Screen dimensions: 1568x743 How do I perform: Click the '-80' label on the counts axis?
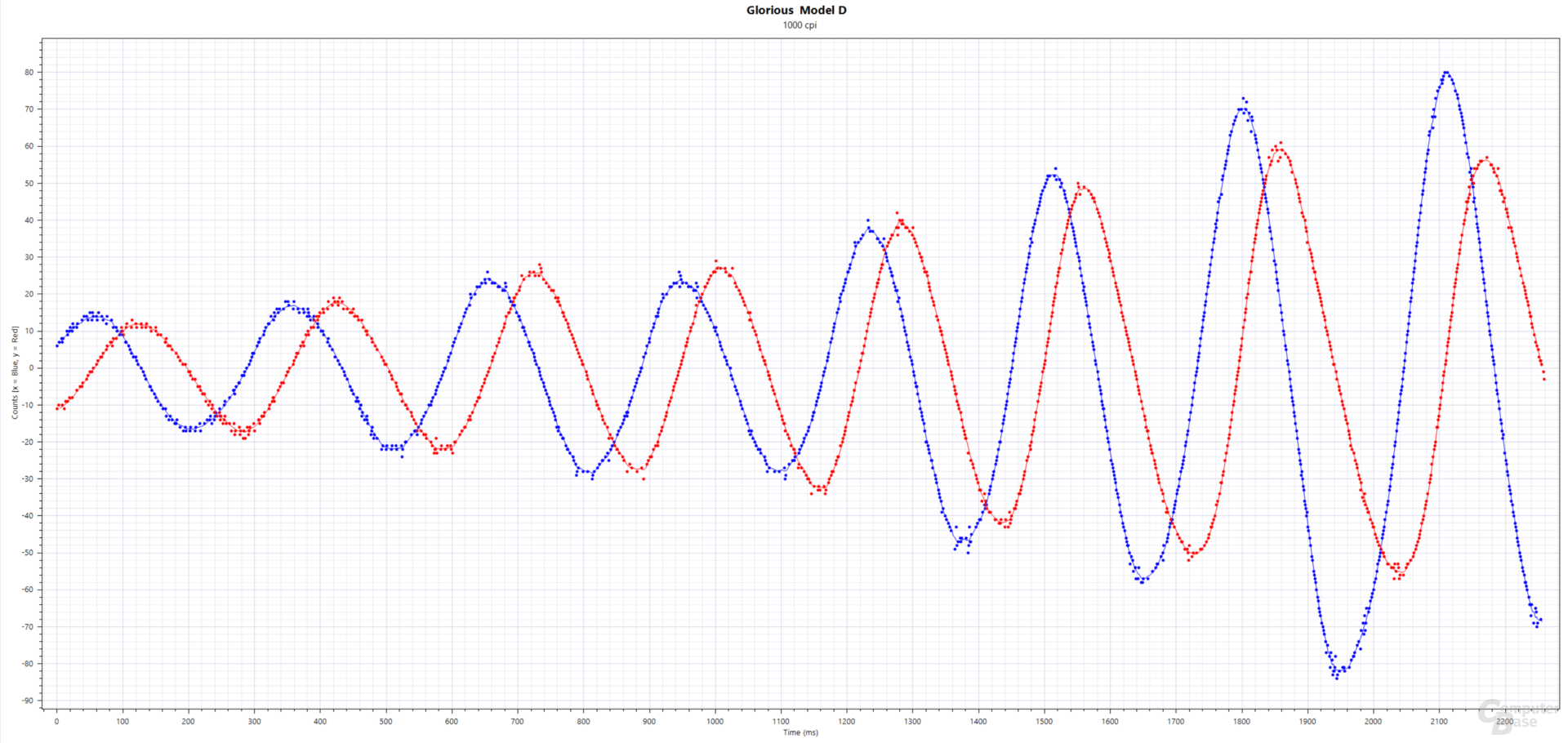(29, 664)
